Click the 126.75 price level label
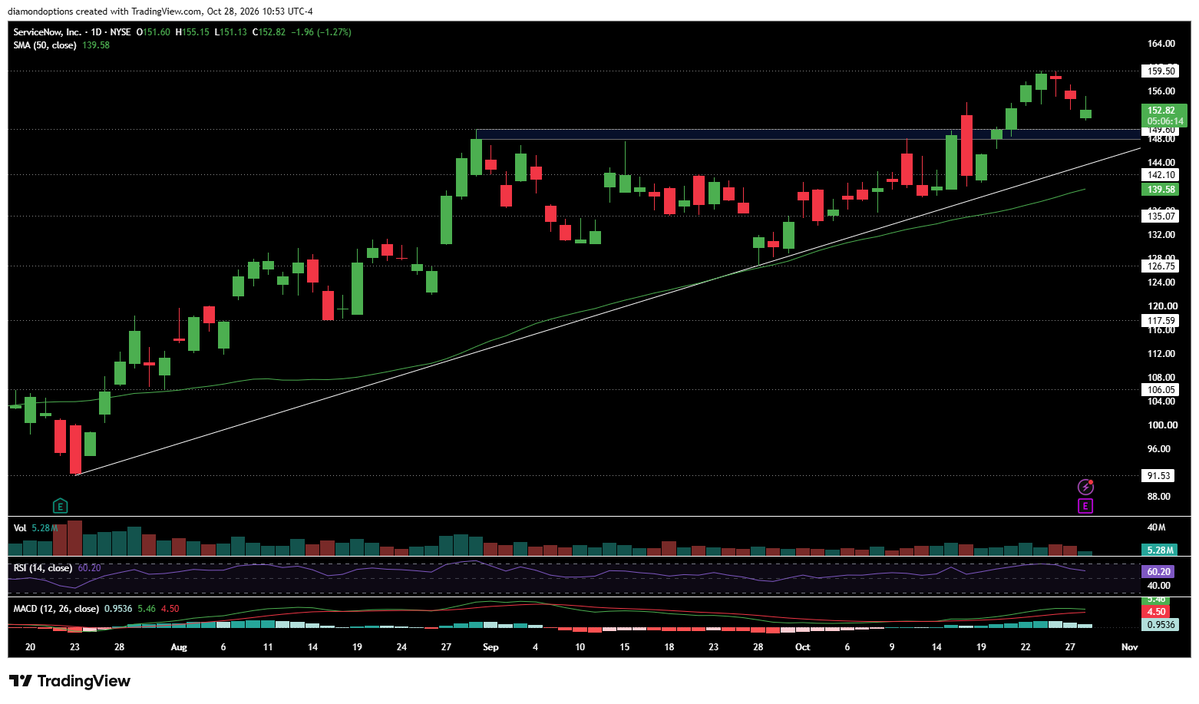Image resolution: width=1199 pixels, height=704 pixels. [1158, 266]
